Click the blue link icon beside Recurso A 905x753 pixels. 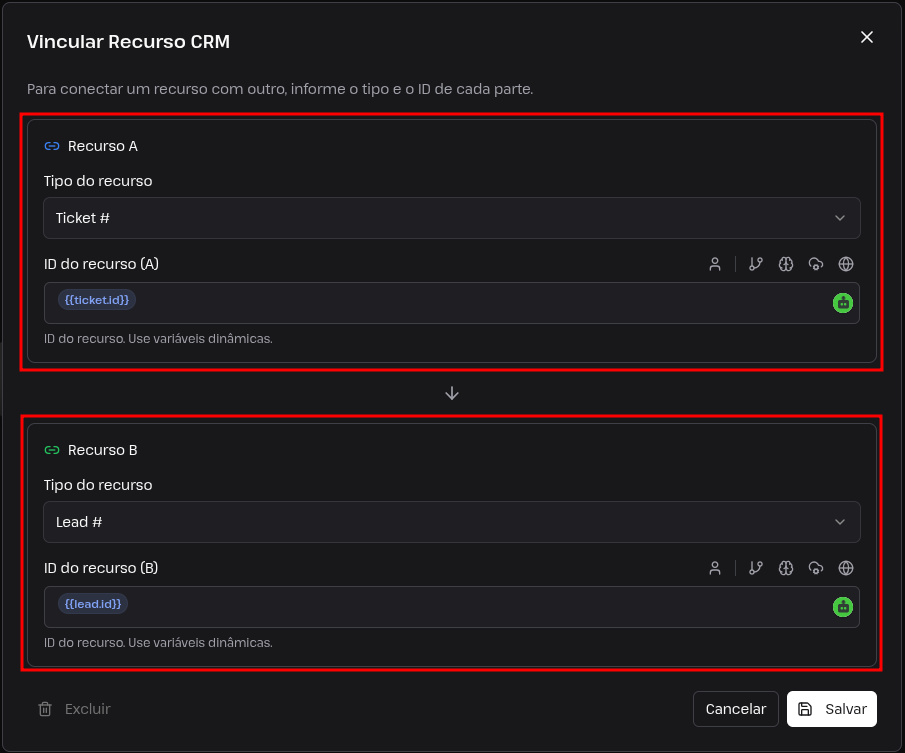52,146
